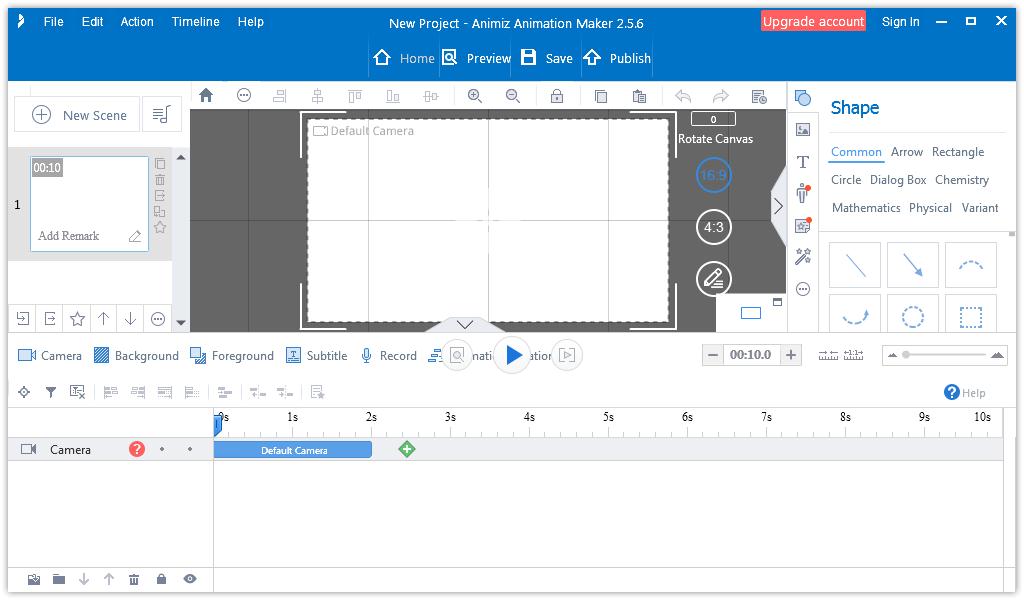Click the zoom out magnifier icon
Image resolution: width=1024 pixels, height=600 pixels.
(513, 97)
